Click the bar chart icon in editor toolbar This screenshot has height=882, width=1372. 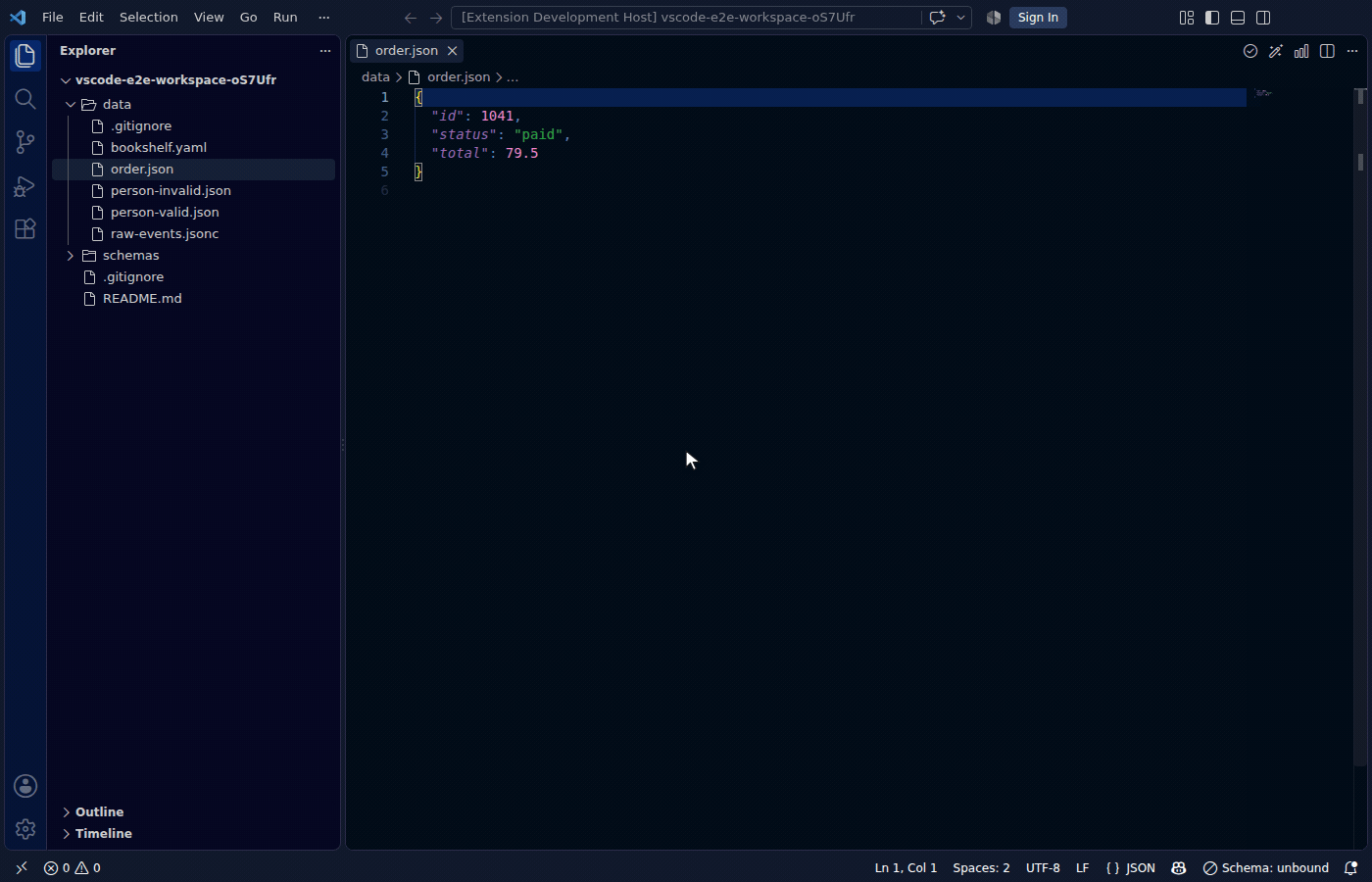point(1301,51)
